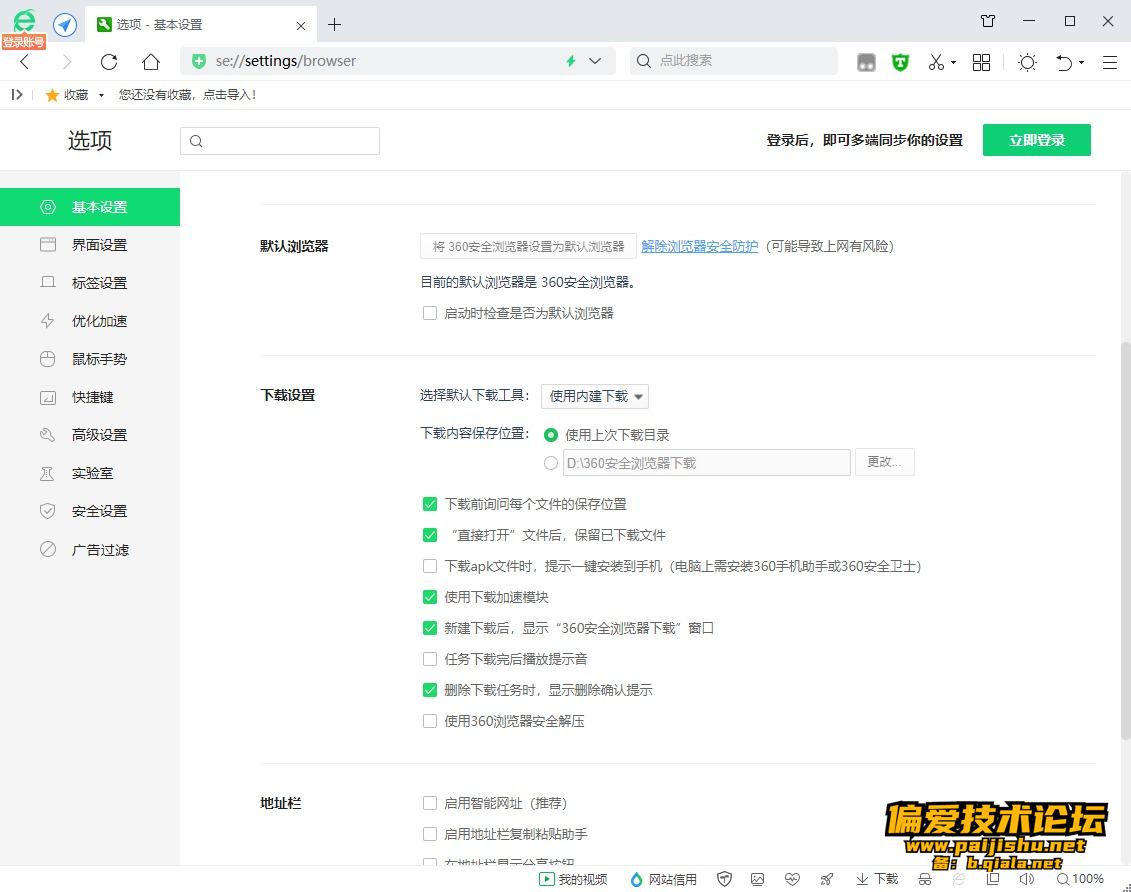
Task: Click the 立即登录 button
Action: pos(1037,140)
